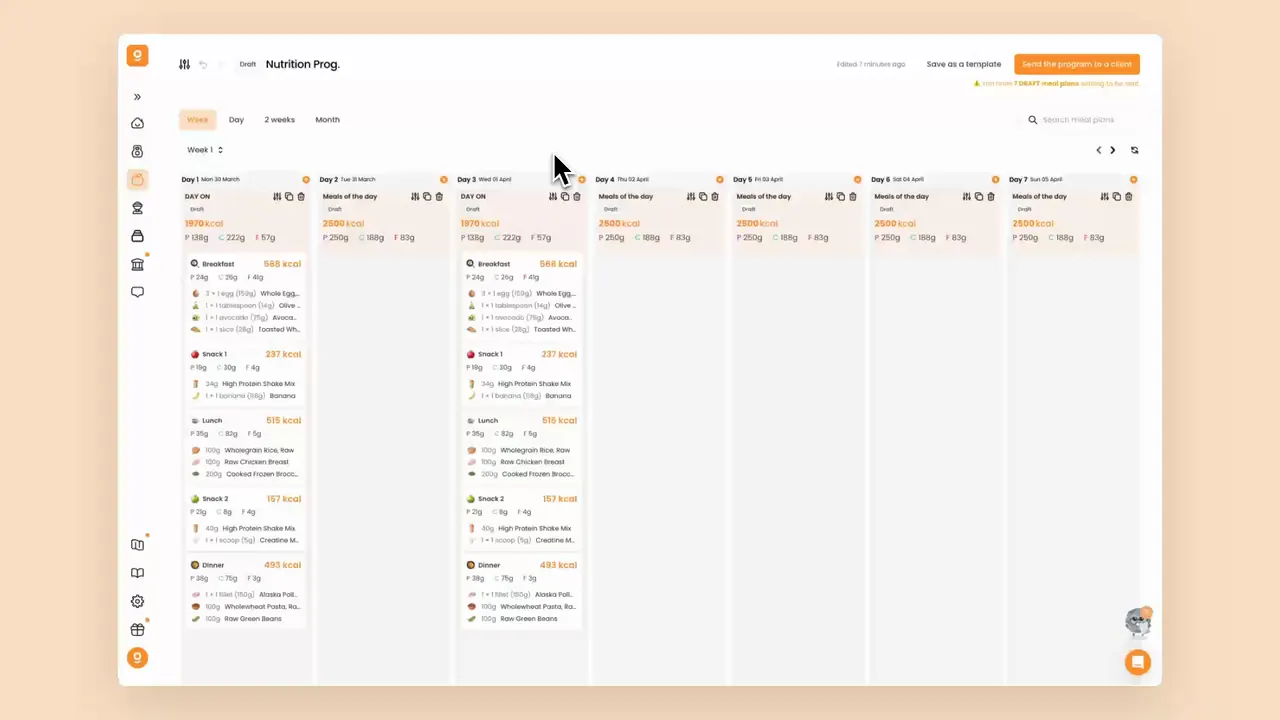Open the sliders settings icon on the Day 3 plan
This screenshot has height=720, width=1280.
pyautogui.click(x=553, y=197)
